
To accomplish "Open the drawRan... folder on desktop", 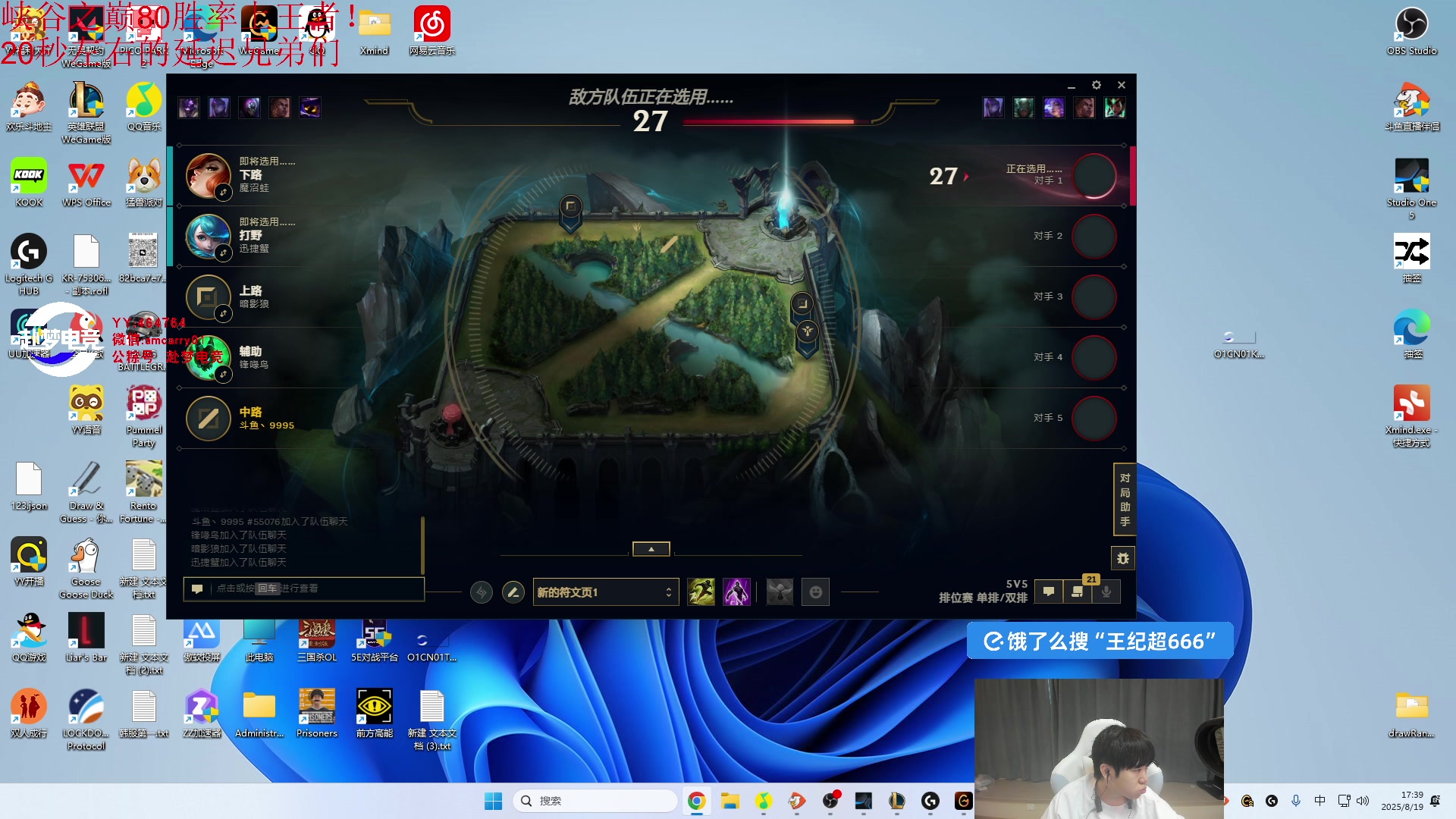I will pos(1411,714).
